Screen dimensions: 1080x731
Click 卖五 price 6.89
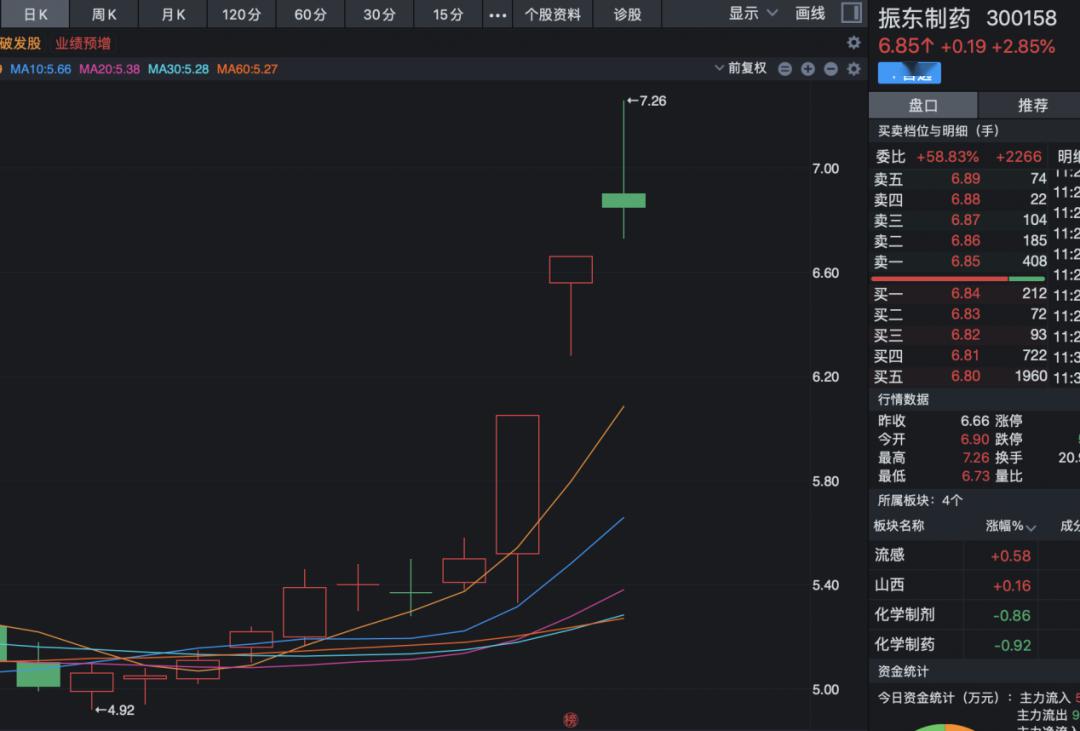pyautogui.click(x=966, y=179)
